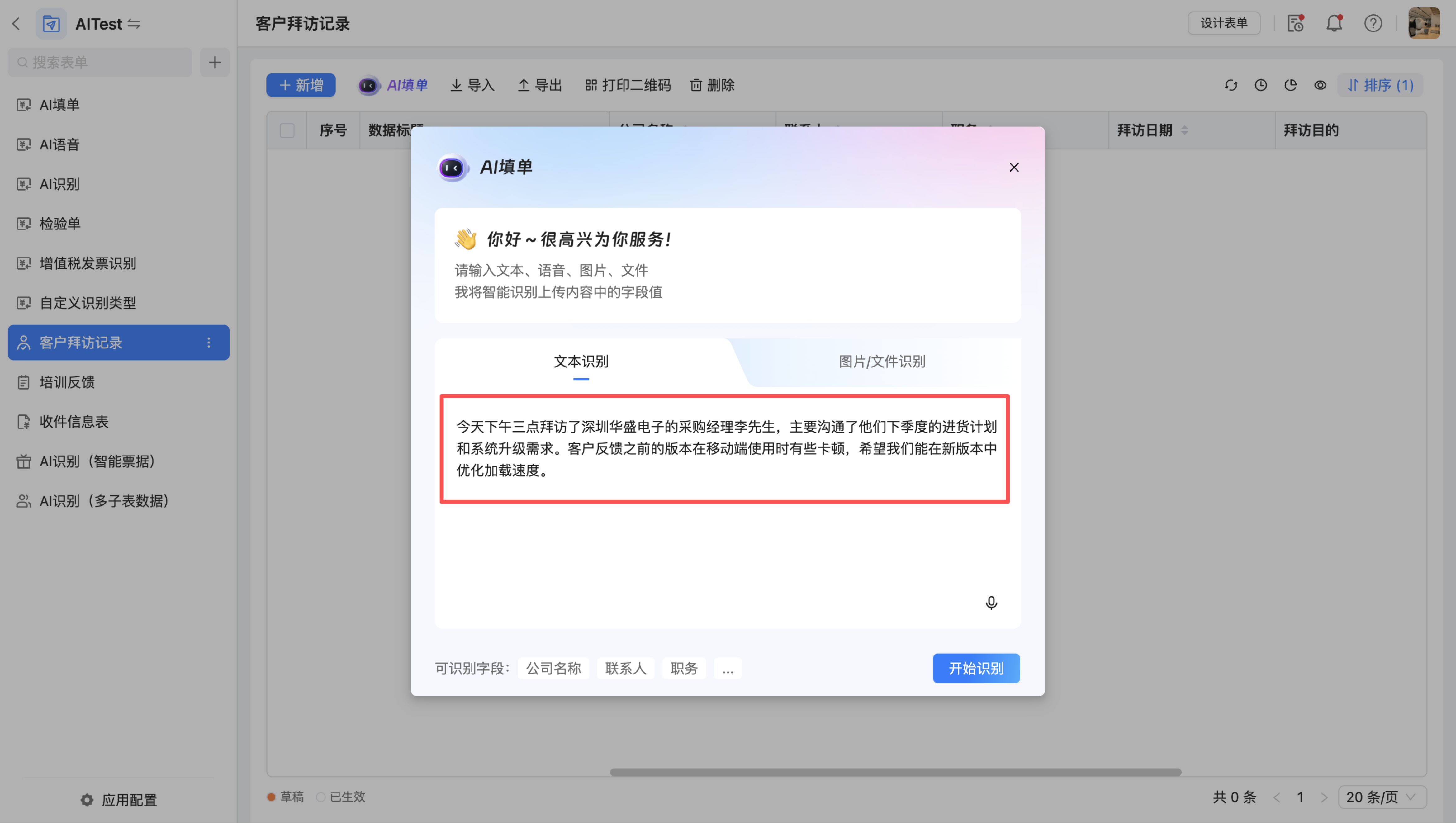The height and width of the screenshot is (823, 1456).
Task: Expand the ... more recognizable fields
Action: tap(728, 669)
